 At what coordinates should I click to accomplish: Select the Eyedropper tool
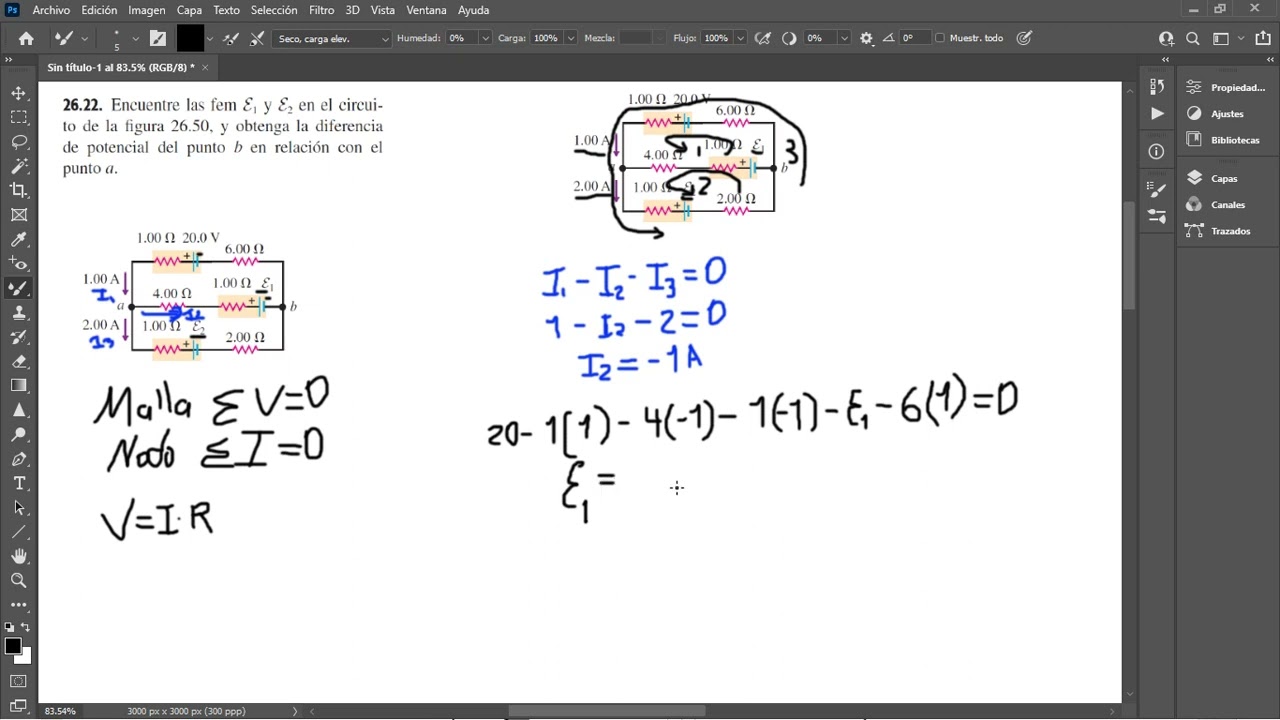18,239
